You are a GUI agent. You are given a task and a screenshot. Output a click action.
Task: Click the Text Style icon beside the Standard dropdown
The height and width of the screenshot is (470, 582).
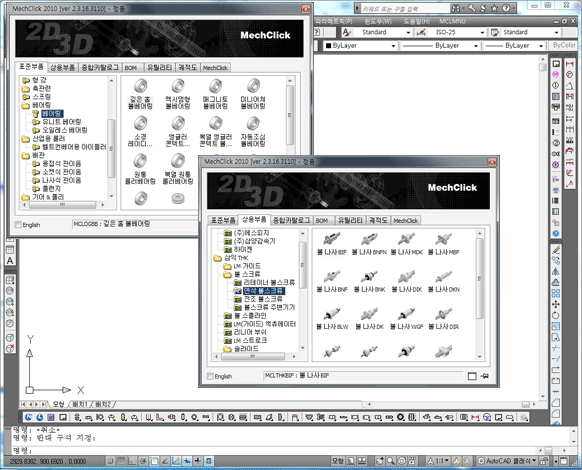(x=347, y=32)
